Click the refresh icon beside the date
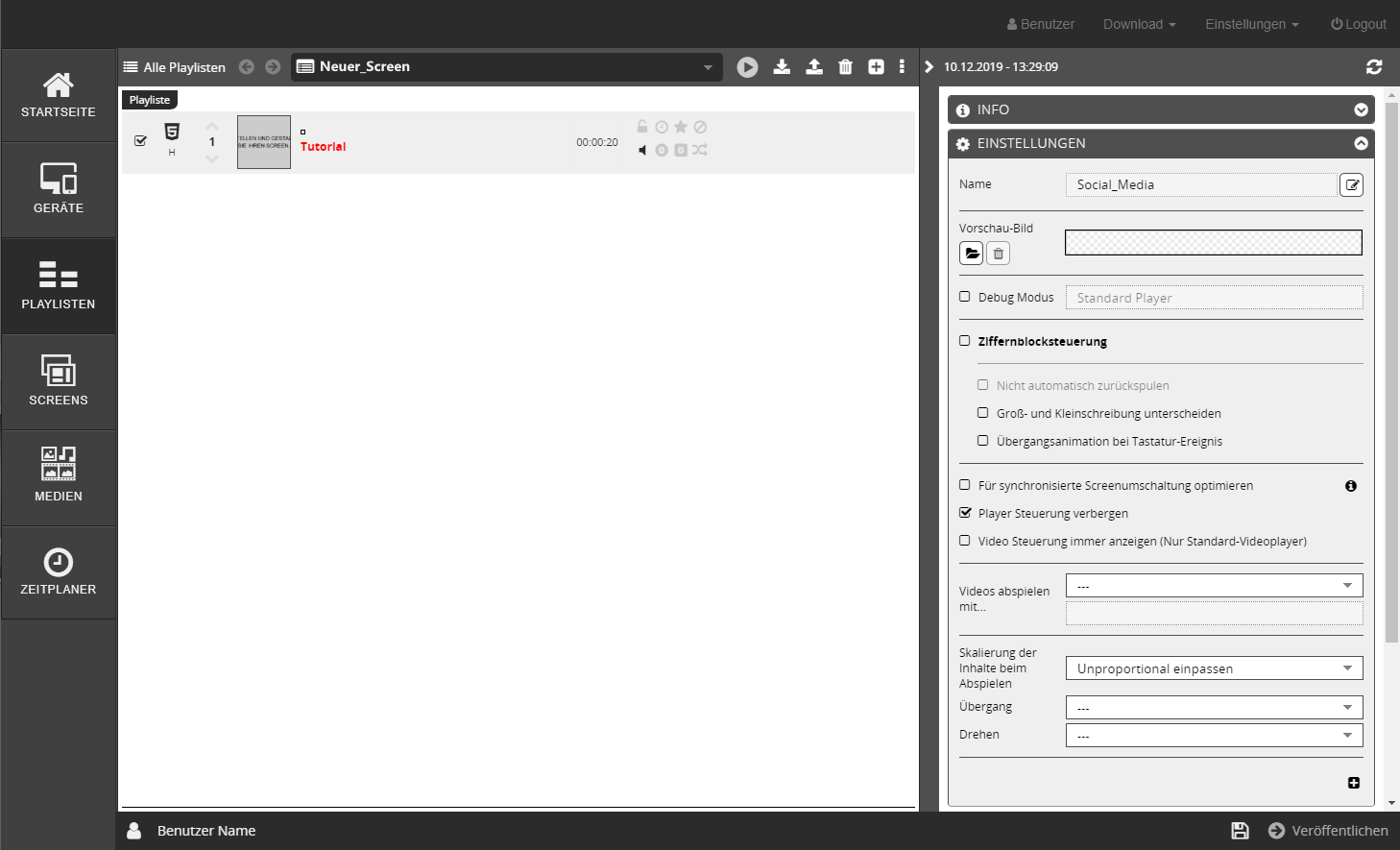 pyautogui.click(x=1374, y=67)
